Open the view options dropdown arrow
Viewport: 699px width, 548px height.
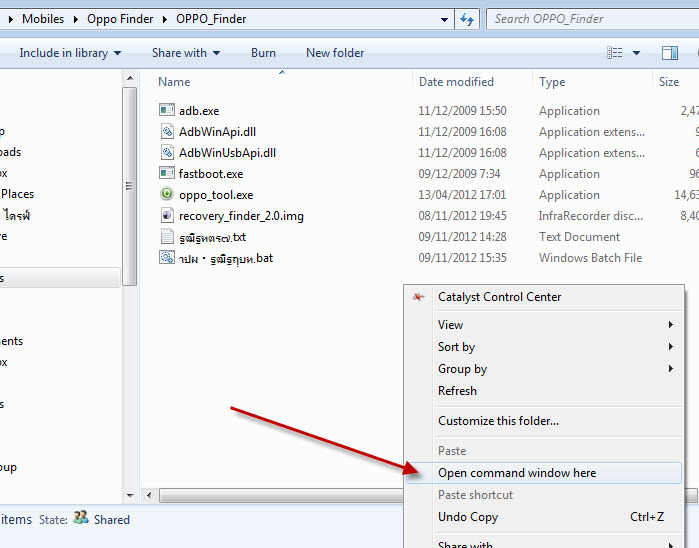point(636,53)
